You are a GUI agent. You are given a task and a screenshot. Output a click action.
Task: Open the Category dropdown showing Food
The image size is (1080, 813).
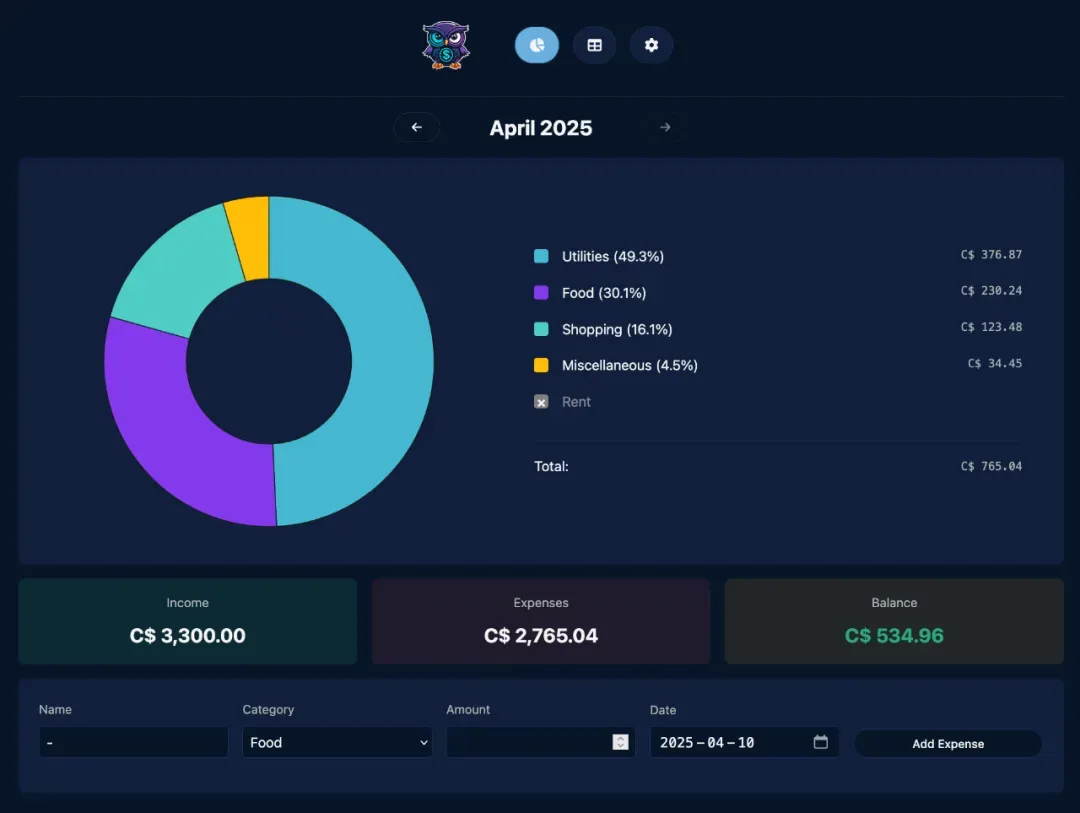pyautogui.click(x=337, y=742)
